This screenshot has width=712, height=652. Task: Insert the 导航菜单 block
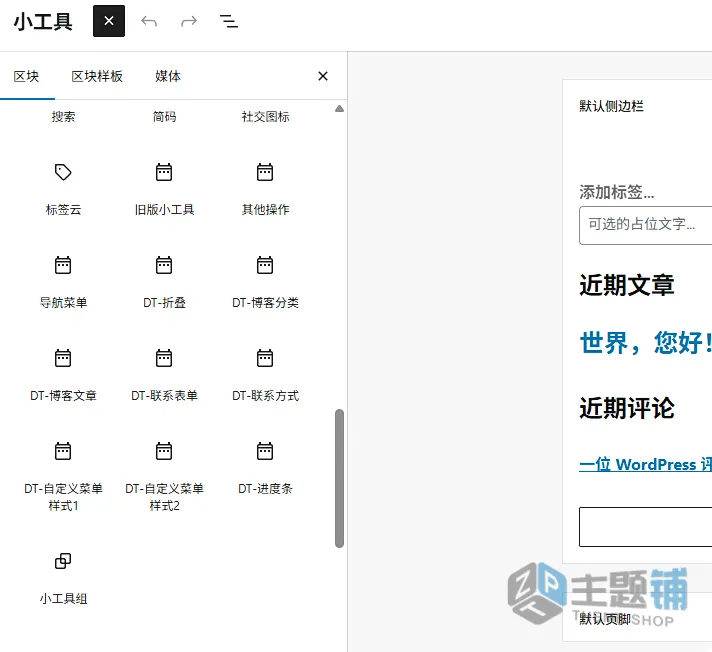(x=63, y=282)
